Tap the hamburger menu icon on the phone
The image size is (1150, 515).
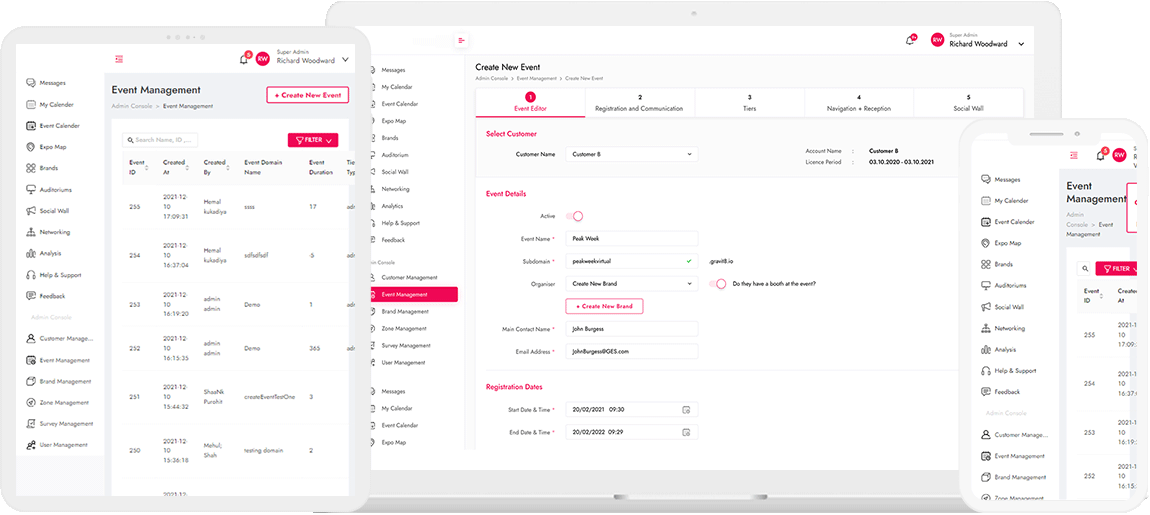[x=1074, y=155]
